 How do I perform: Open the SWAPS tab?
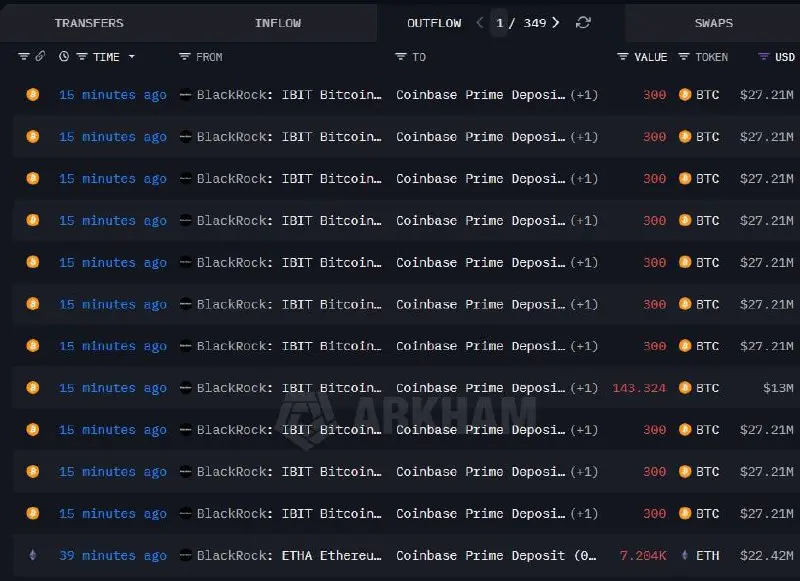tap(713, 23)
